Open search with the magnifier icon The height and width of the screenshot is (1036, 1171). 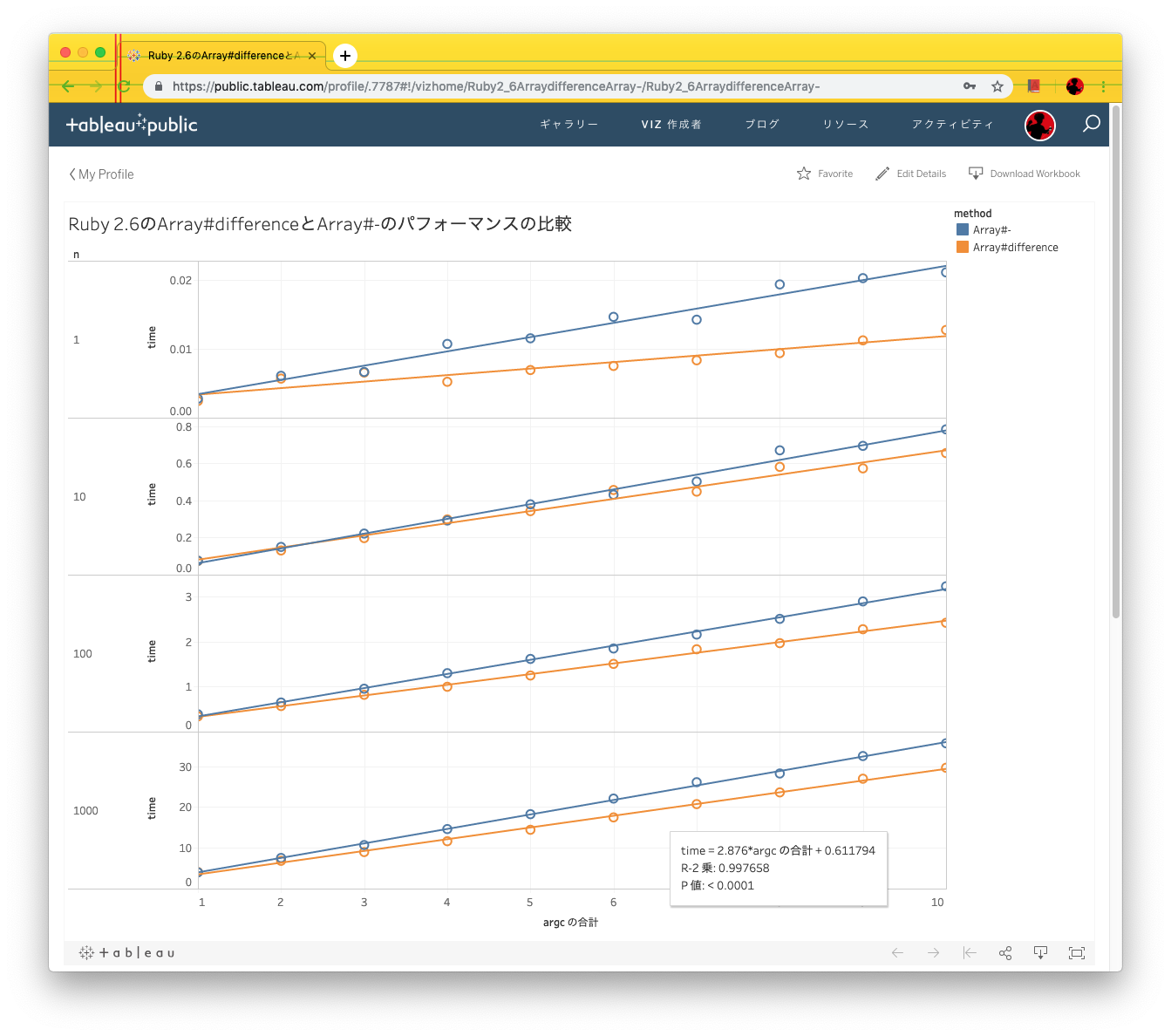tap(1090, 124)
